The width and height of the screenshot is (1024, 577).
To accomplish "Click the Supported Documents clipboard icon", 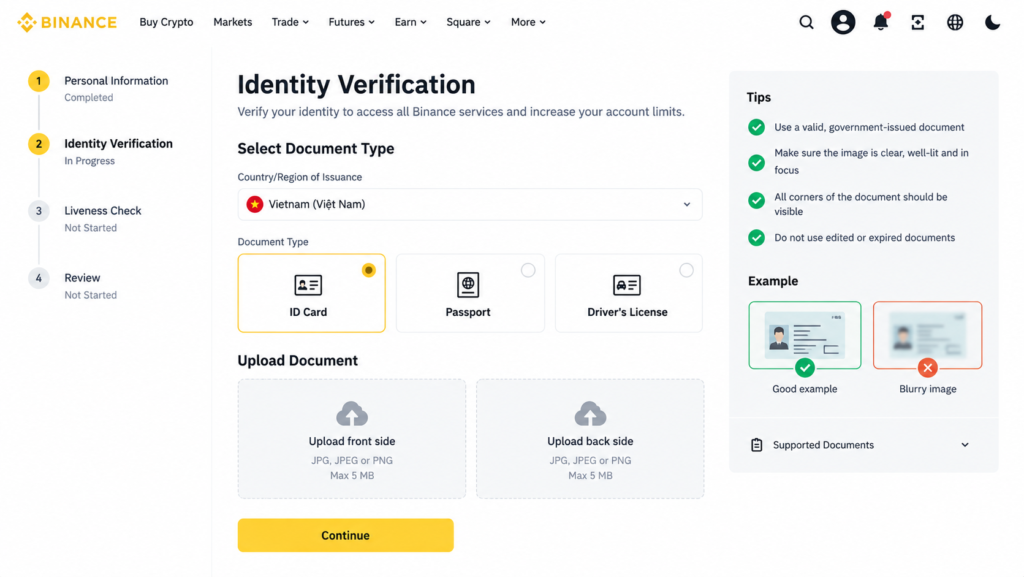I will pyautogui.click(x=756, y=445).
